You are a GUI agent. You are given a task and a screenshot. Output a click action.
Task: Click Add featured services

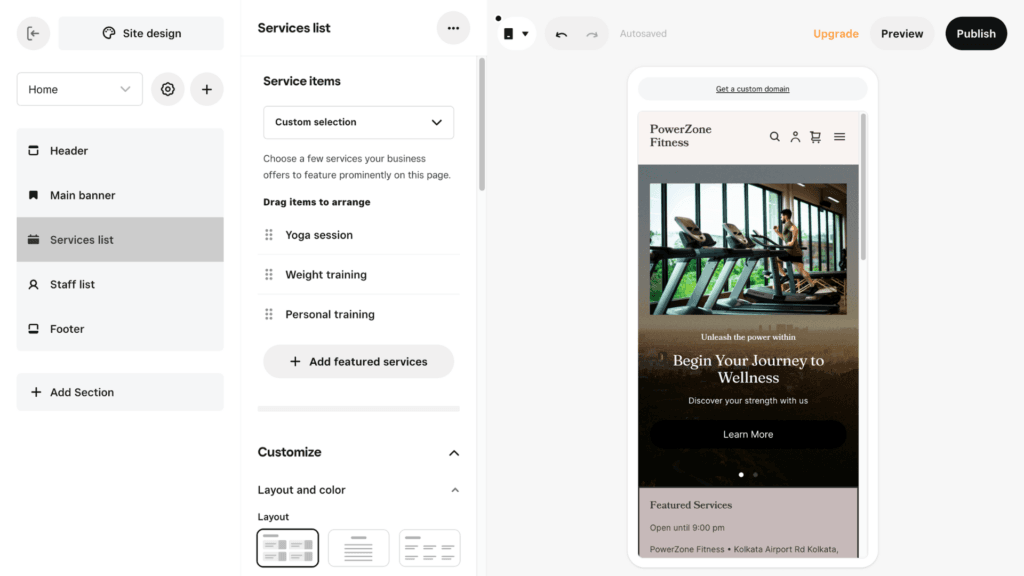[358, 361]
